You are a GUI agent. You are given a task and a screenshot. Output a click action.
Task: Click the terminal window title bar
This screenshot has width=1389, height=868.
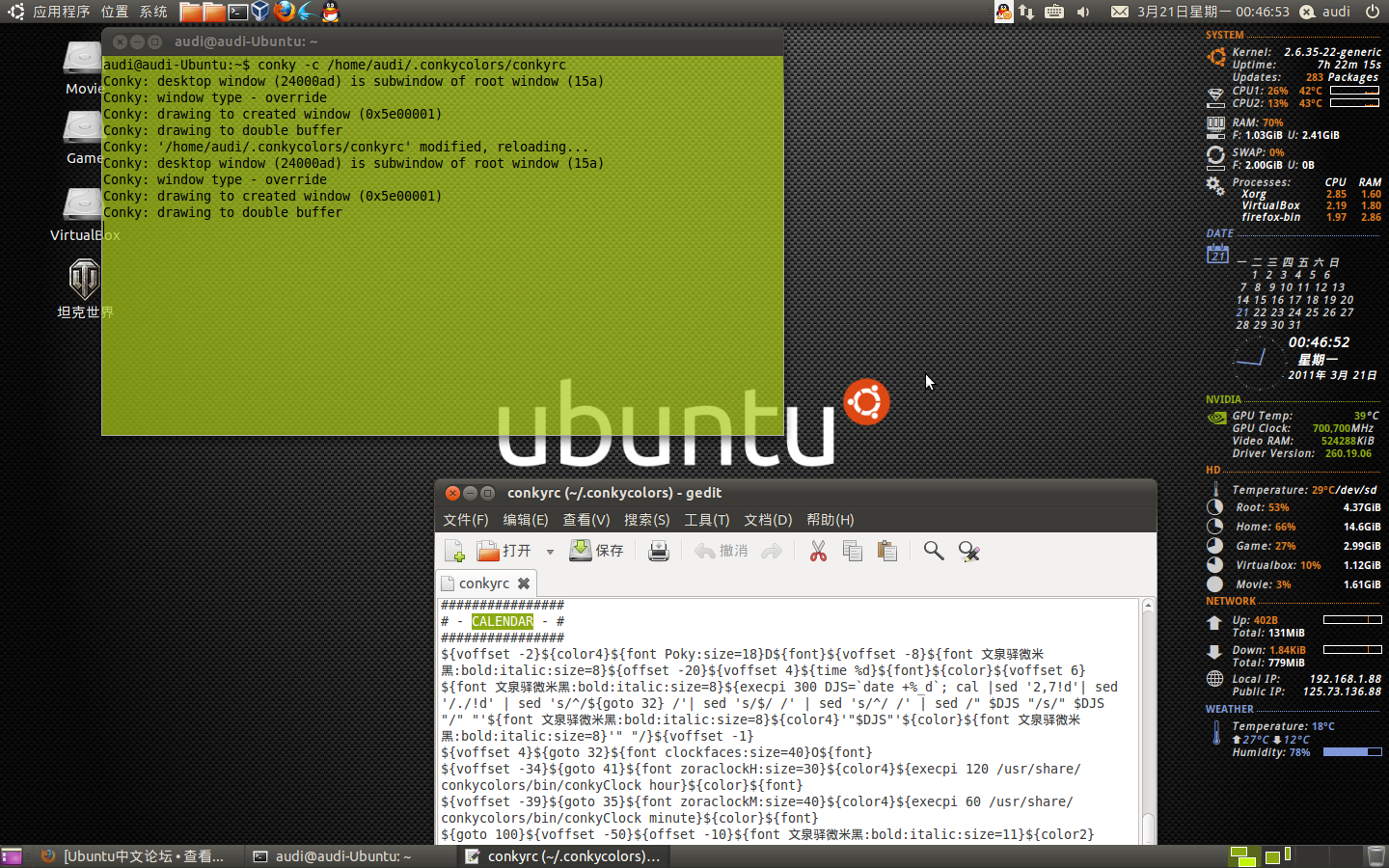pos(442,41)
